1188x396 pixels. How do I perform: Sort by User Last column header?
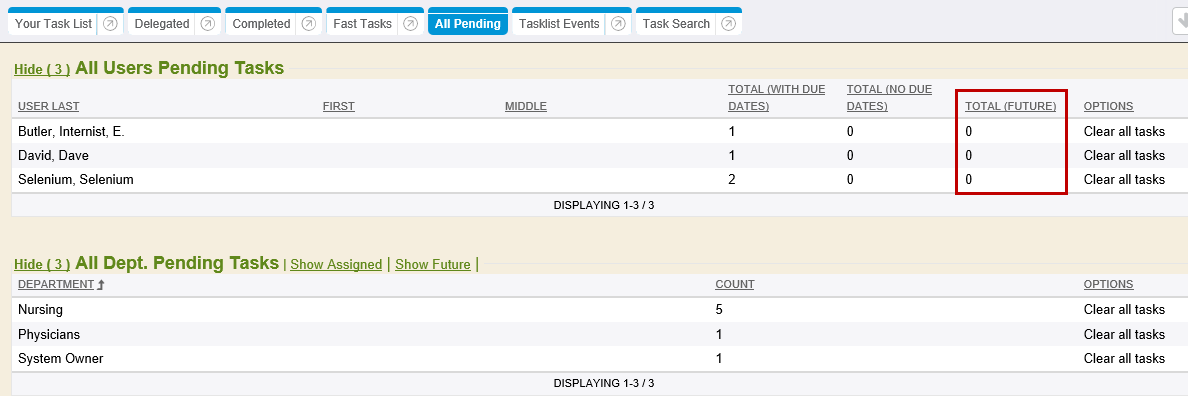click(x=48, y=106)
